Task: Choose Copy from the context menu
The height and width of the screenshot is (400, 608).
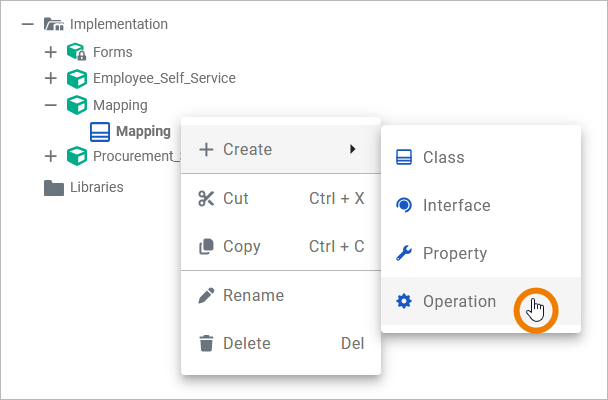Action: pos(242,246)
